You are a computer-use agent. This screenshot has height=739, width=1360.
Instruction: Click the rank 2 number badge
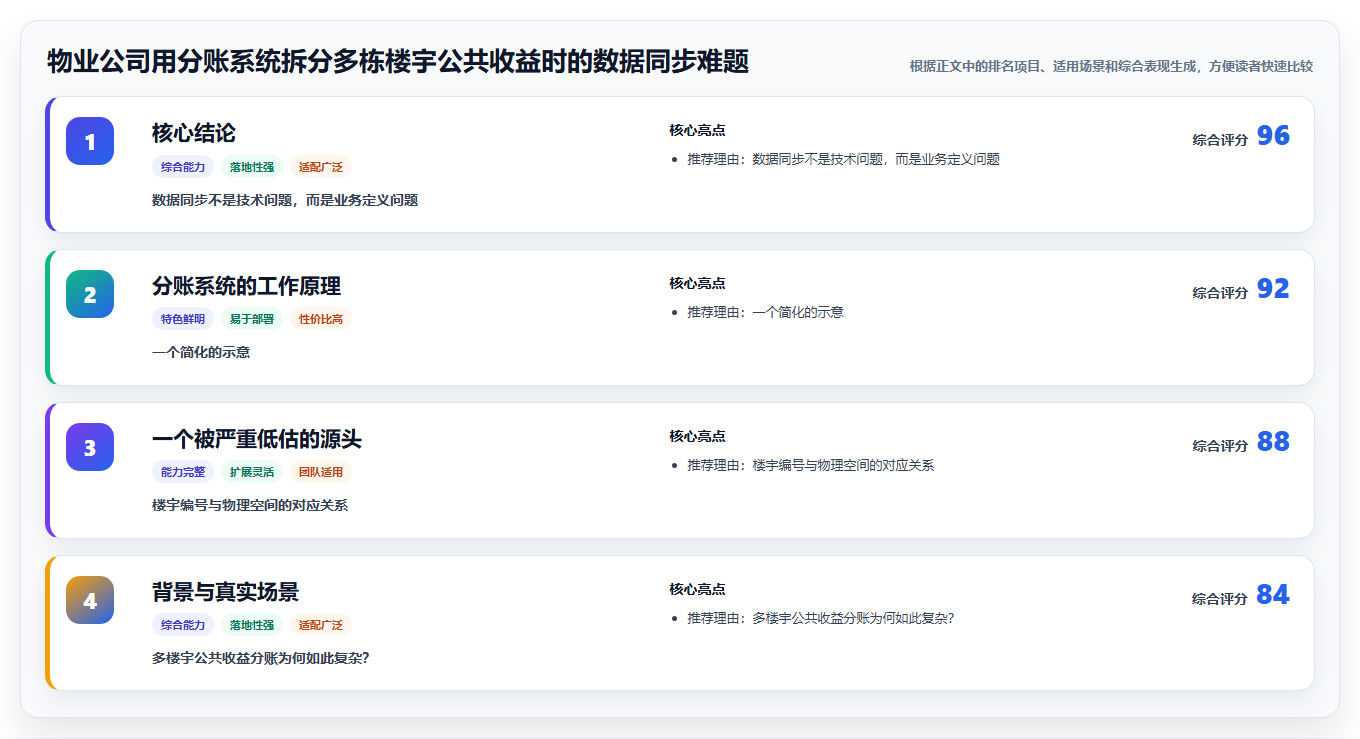point(90,294)
